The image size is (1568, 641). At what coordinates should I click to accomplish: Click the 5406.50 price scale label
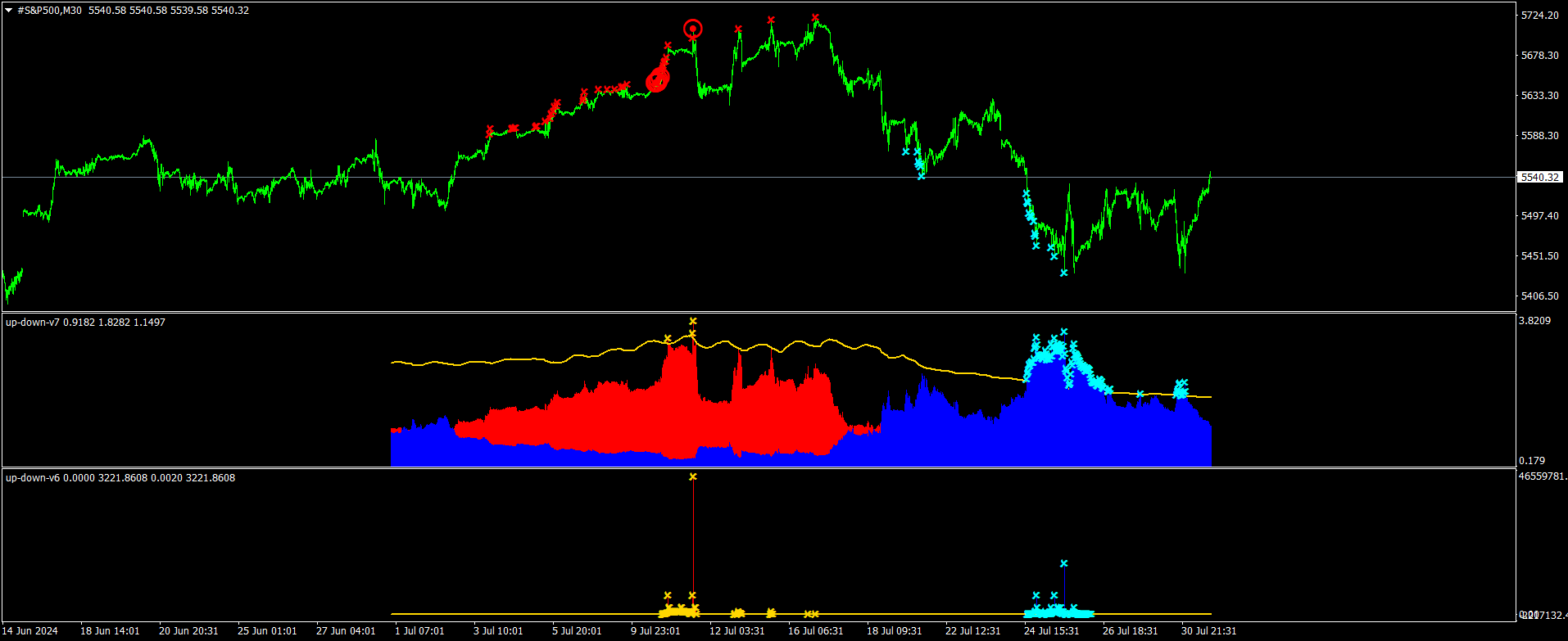click(x=1539, y=296)
